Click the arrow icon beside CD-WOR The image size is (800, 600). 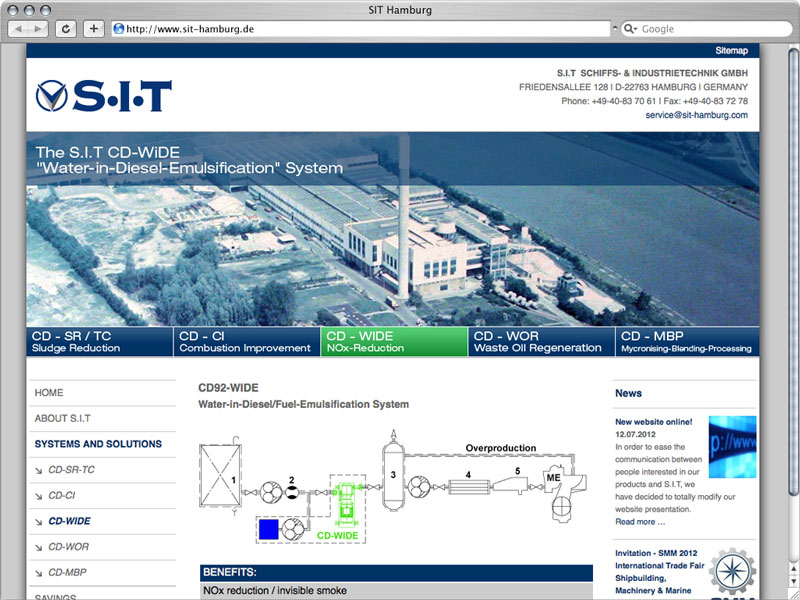38,548
